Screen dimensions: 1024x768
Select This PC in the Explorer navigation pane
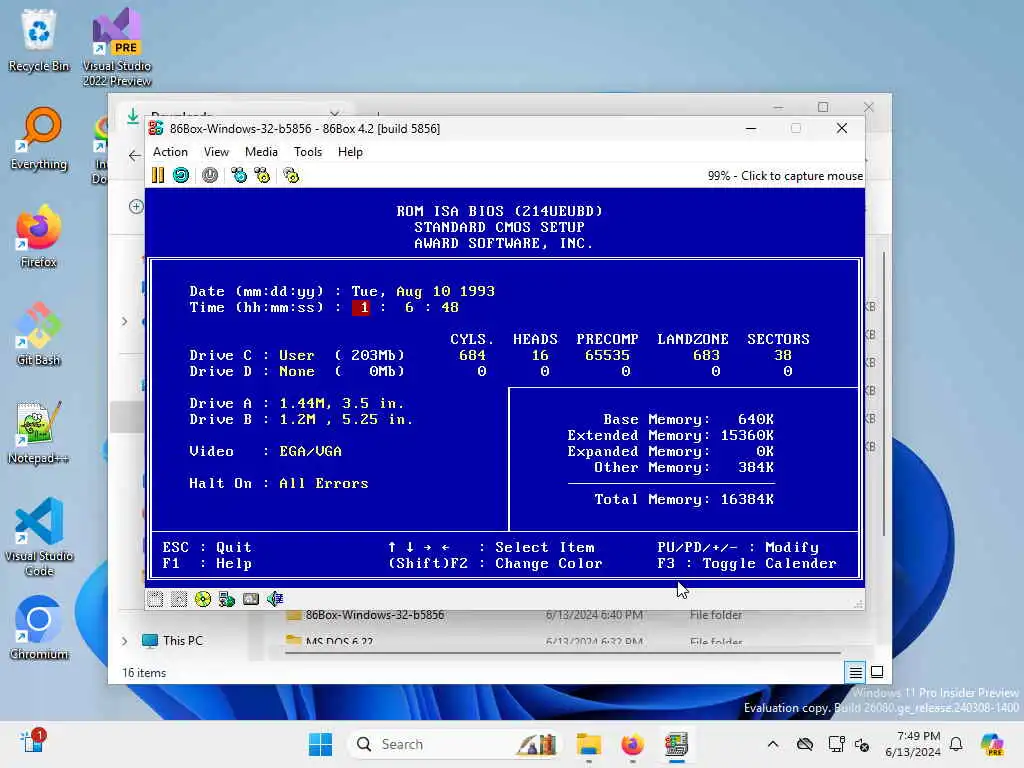(x=182, y=641)
